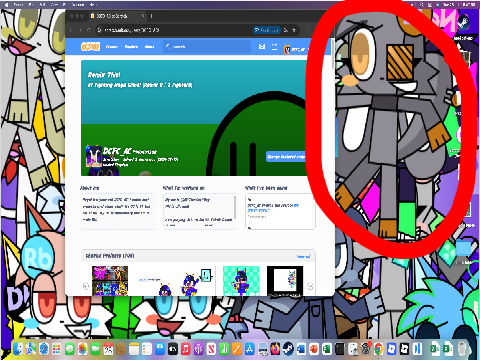Open Music from the Dock
This screenshot has height=360, width=480.
click(x=185, y=349)
